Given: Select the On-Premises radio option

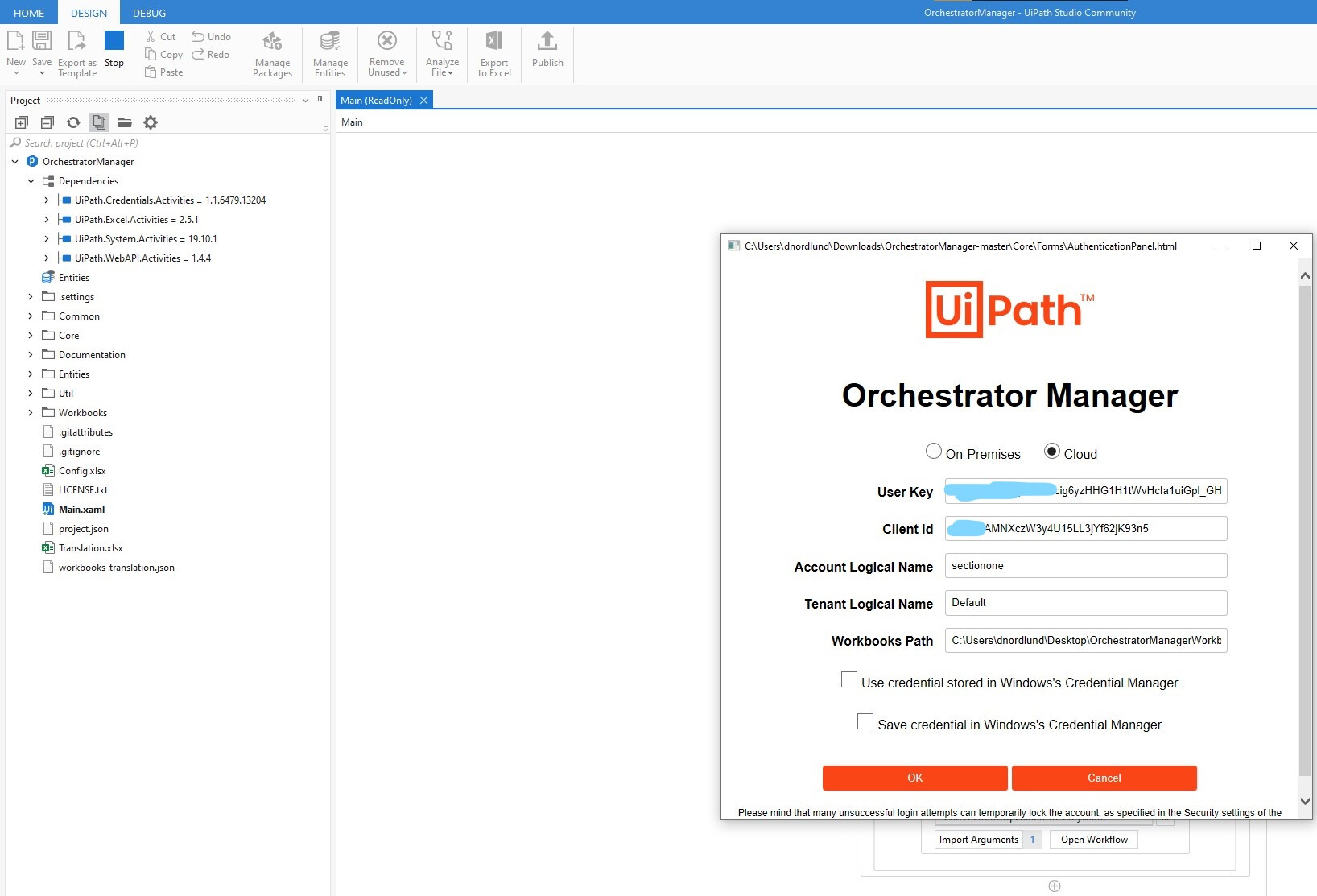Looking at the screenshot, I should point(934,451).
